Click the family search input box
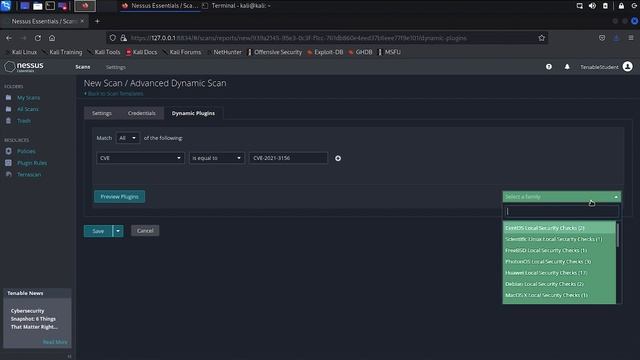This screenshot has height=360, width=640. click(561, 211)
